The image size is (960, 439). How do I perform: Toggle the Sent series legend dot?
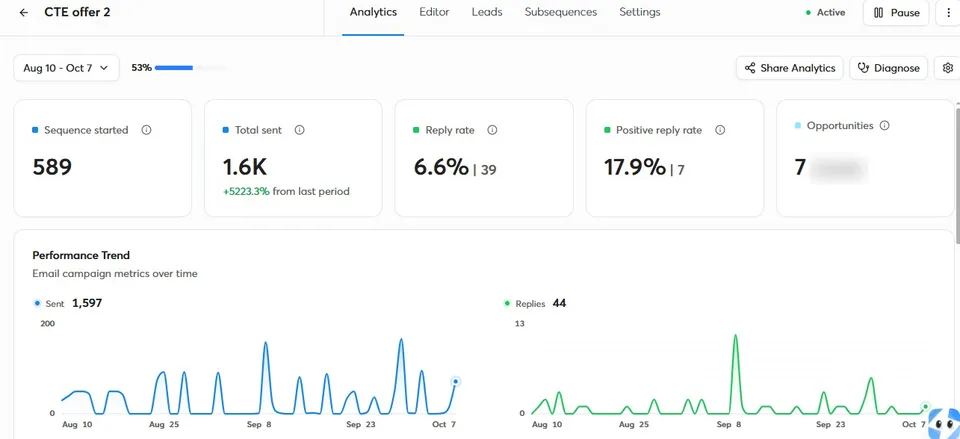pyautogui.click(x=37, y=303)
